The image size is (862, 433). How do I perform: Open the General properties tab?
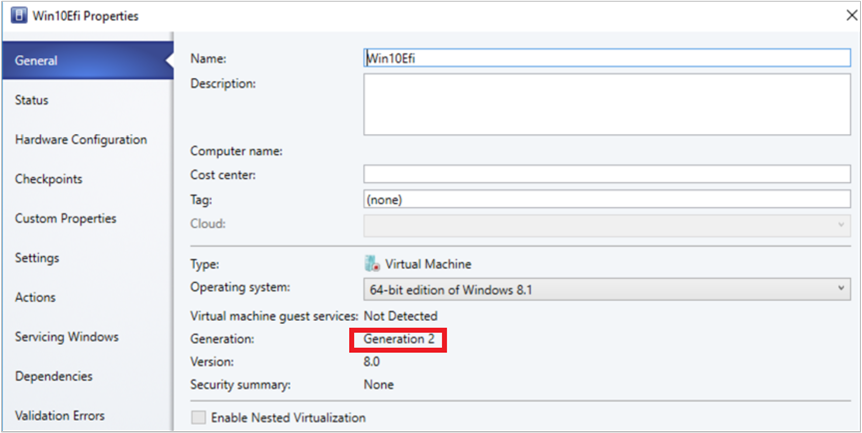tap(87, 60)
